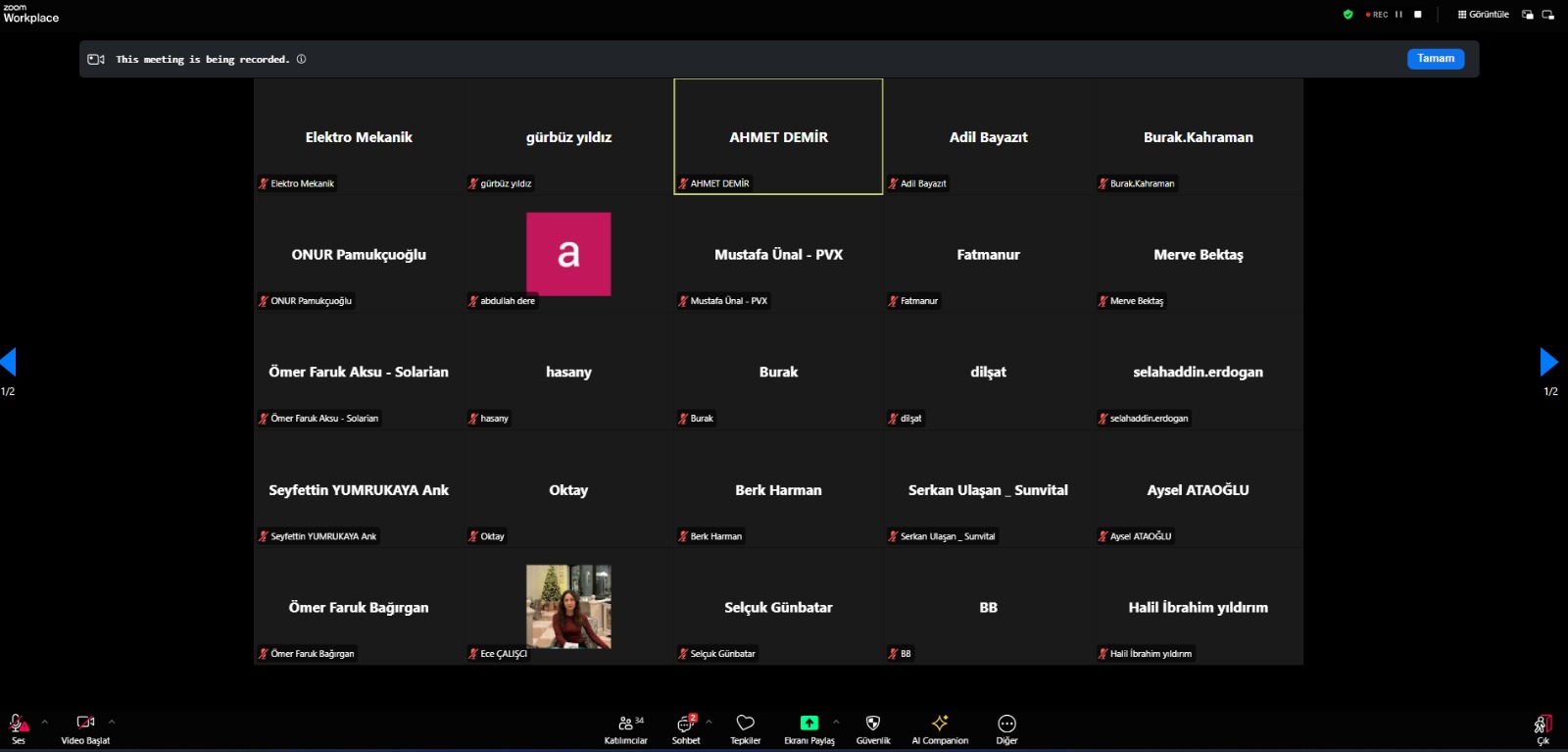Open the Diğer more options menu
The height and width of the screenshot is (752, 1568).
point(1006,727)
